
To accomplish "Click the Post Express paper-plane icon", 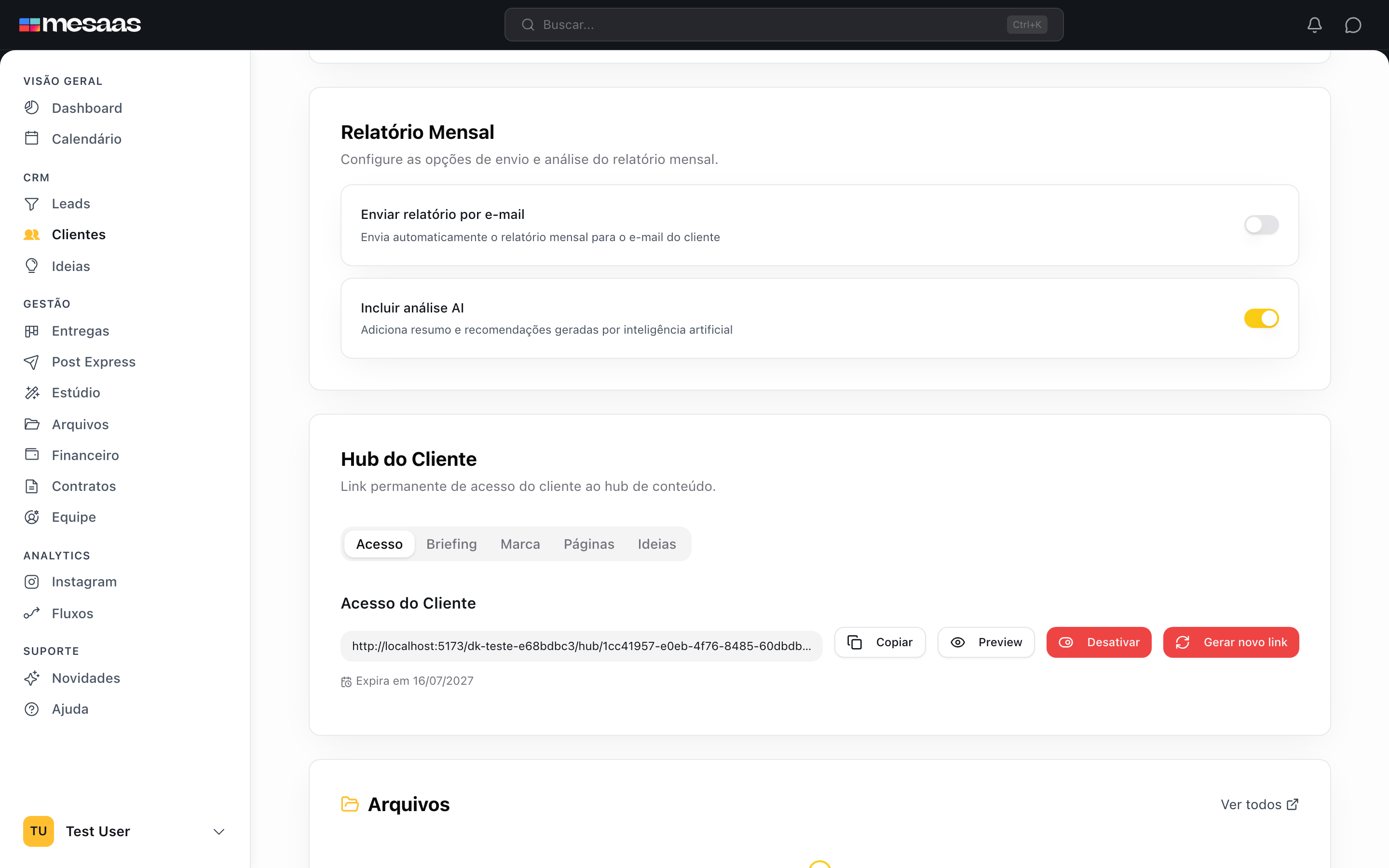I will 31,362.
